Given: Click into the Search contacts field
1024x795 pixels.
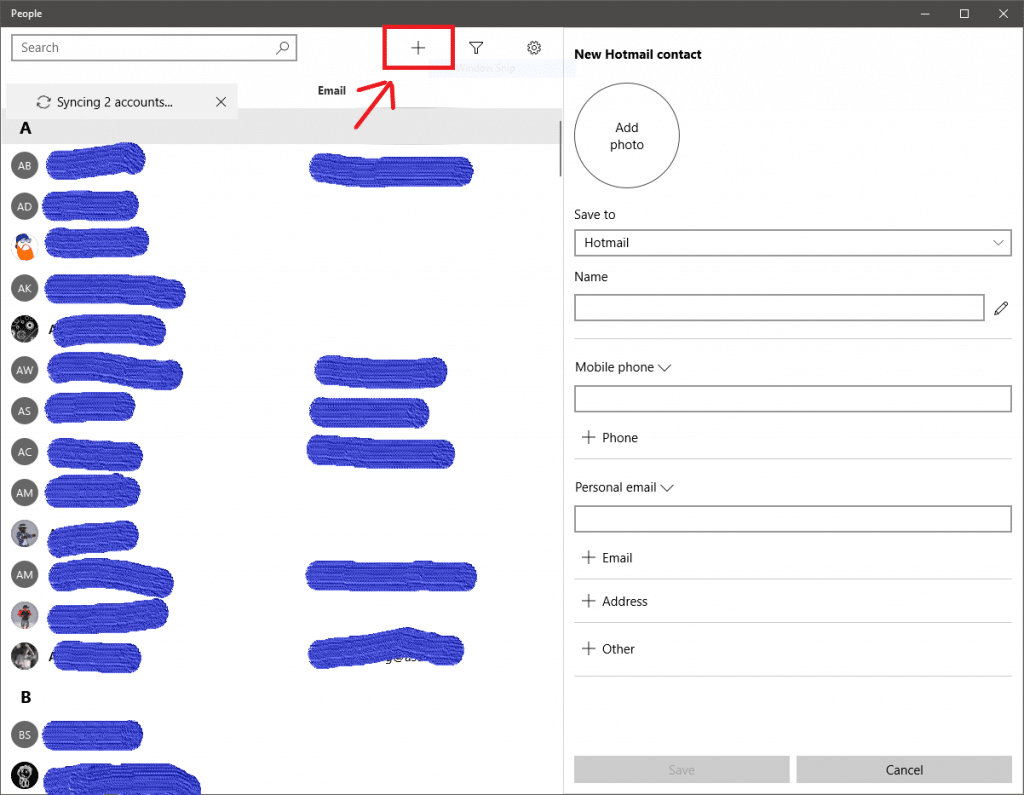Looking at the screenshot, I should tap(154, 48).
